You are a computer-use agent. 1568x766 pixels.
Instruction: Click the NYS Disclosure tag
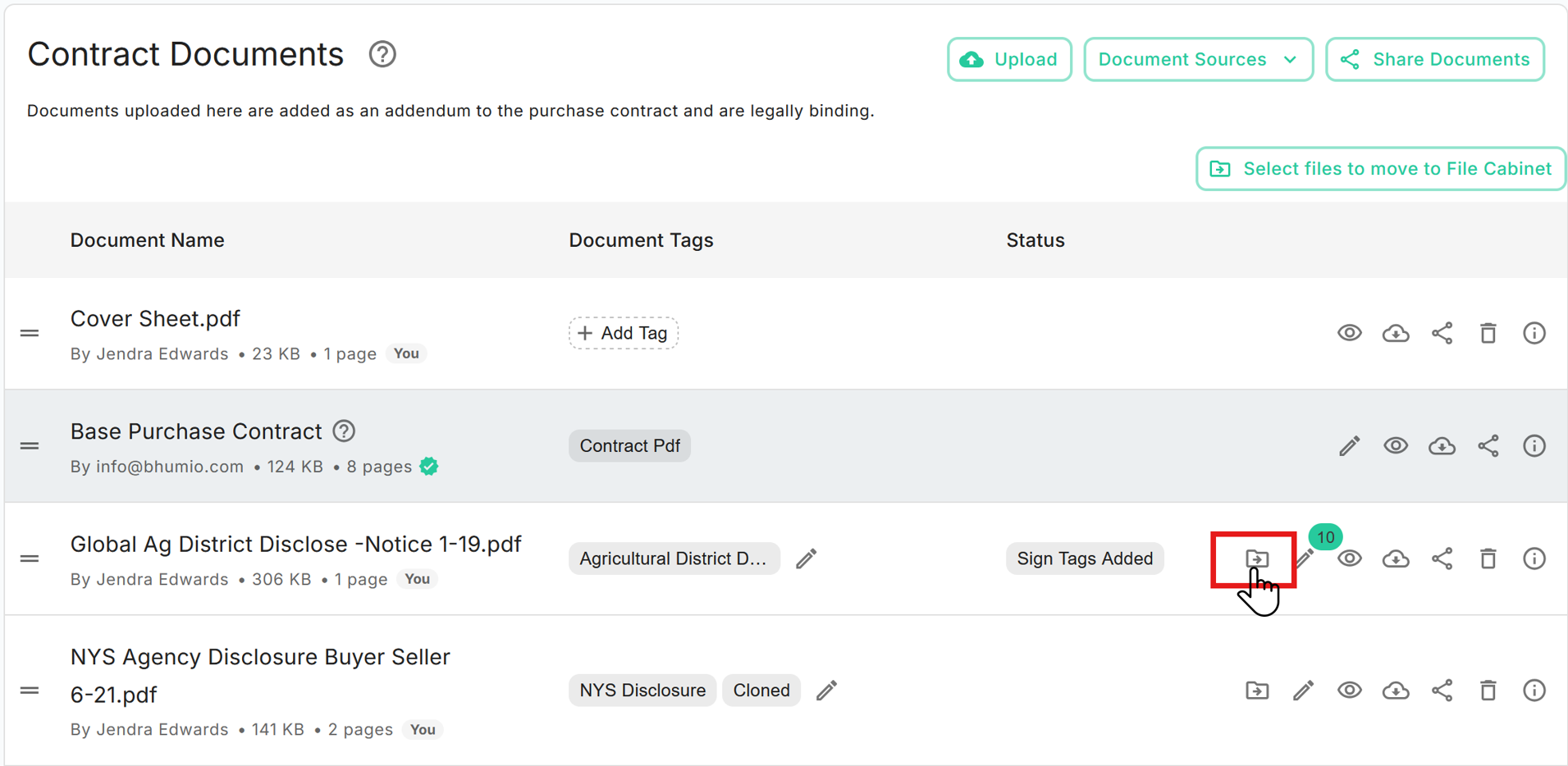coord(642,691)
